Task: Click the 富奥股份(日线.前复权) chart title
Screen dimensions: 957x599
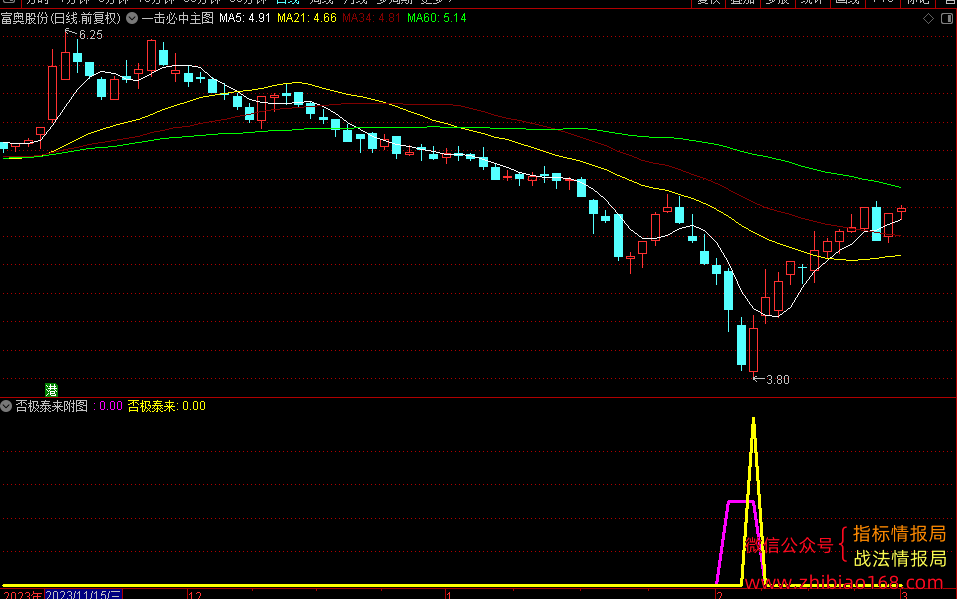Action: 60,18
